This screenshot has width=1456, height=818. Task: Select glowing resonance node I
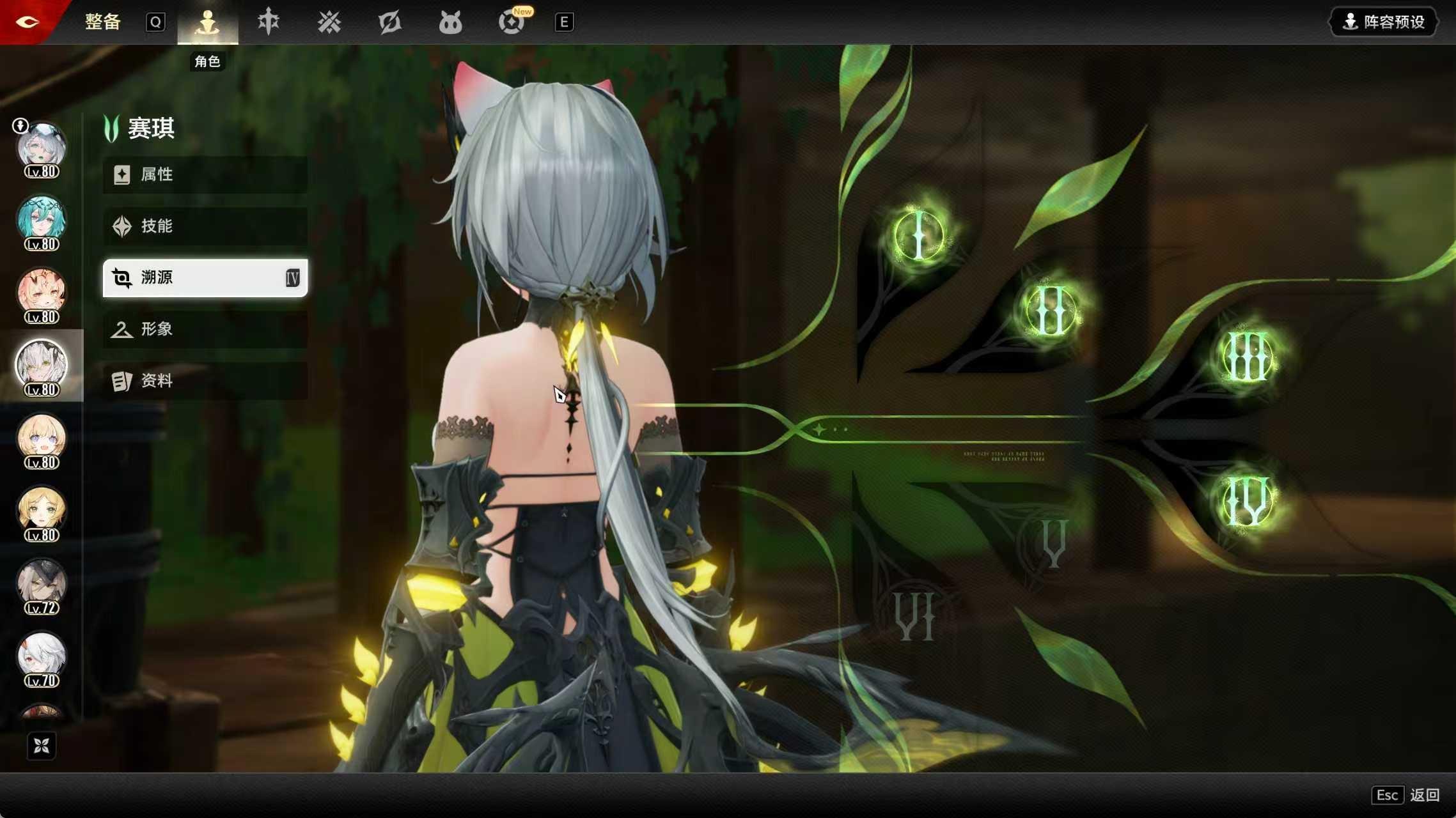point(919,237)
